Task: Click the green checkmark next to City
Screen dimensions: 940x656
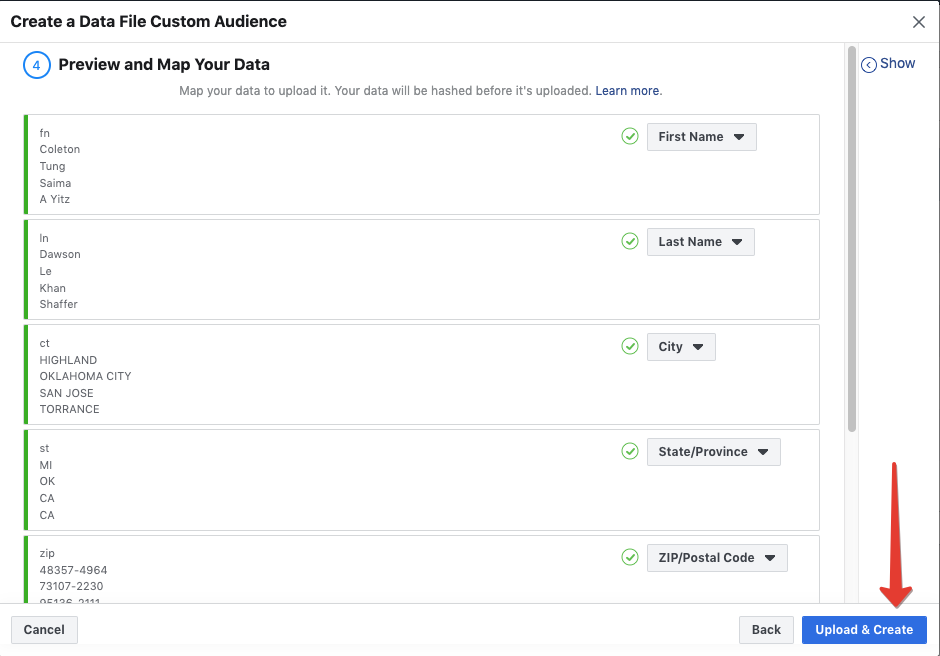Action: (629, 347)
